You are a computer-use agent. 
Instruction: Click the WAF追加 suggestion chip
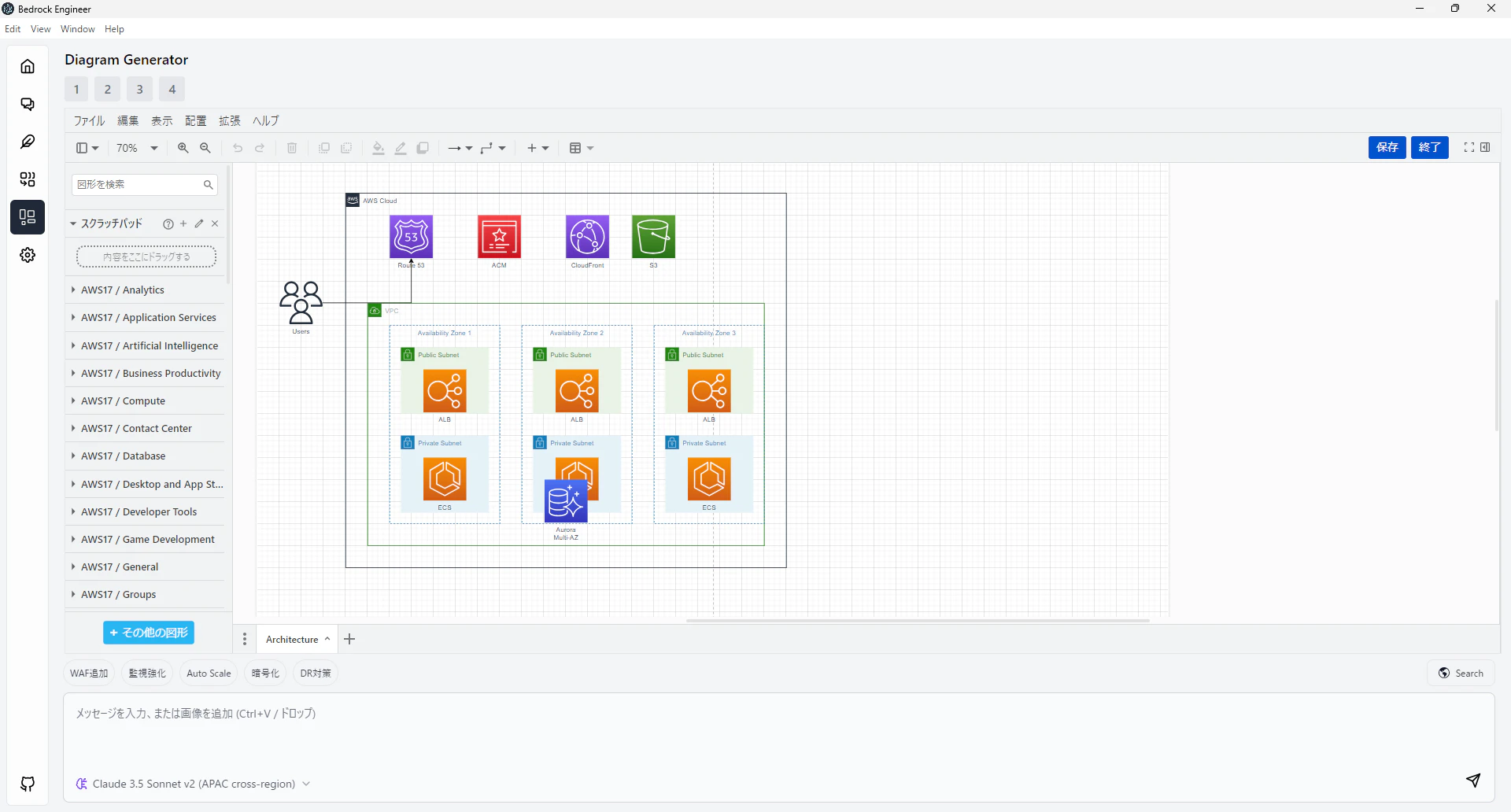point(89,674)
